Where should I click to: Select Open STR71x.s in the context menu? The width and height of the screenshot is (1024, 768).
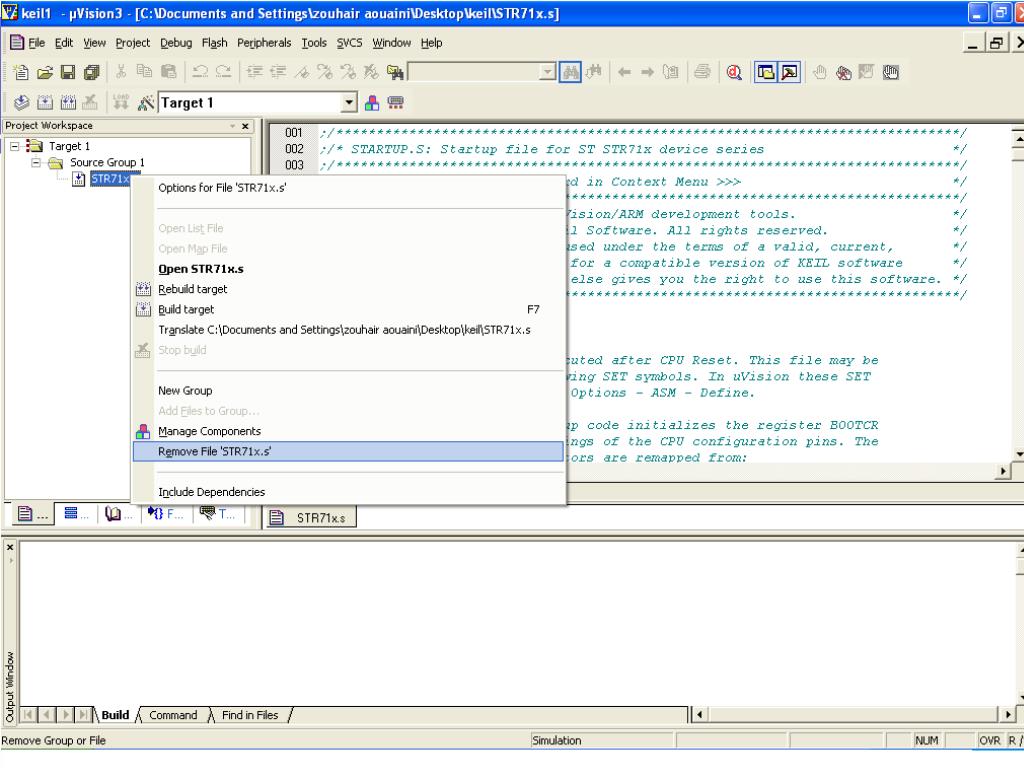pos(348,269)
